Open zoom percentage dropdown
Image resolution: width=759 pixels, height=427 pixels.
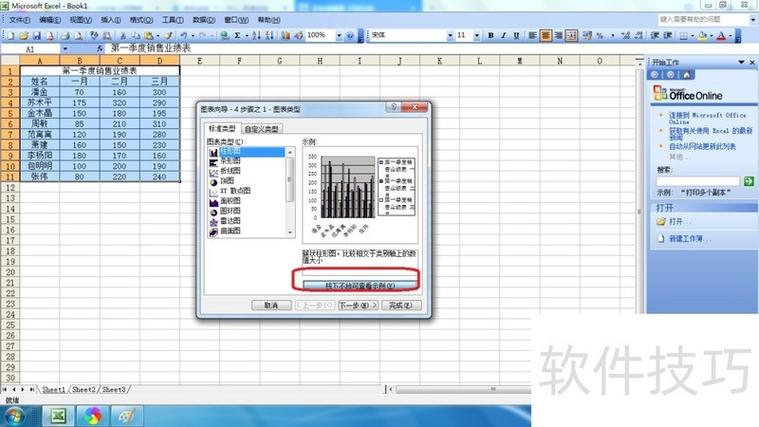pos(339,36)
